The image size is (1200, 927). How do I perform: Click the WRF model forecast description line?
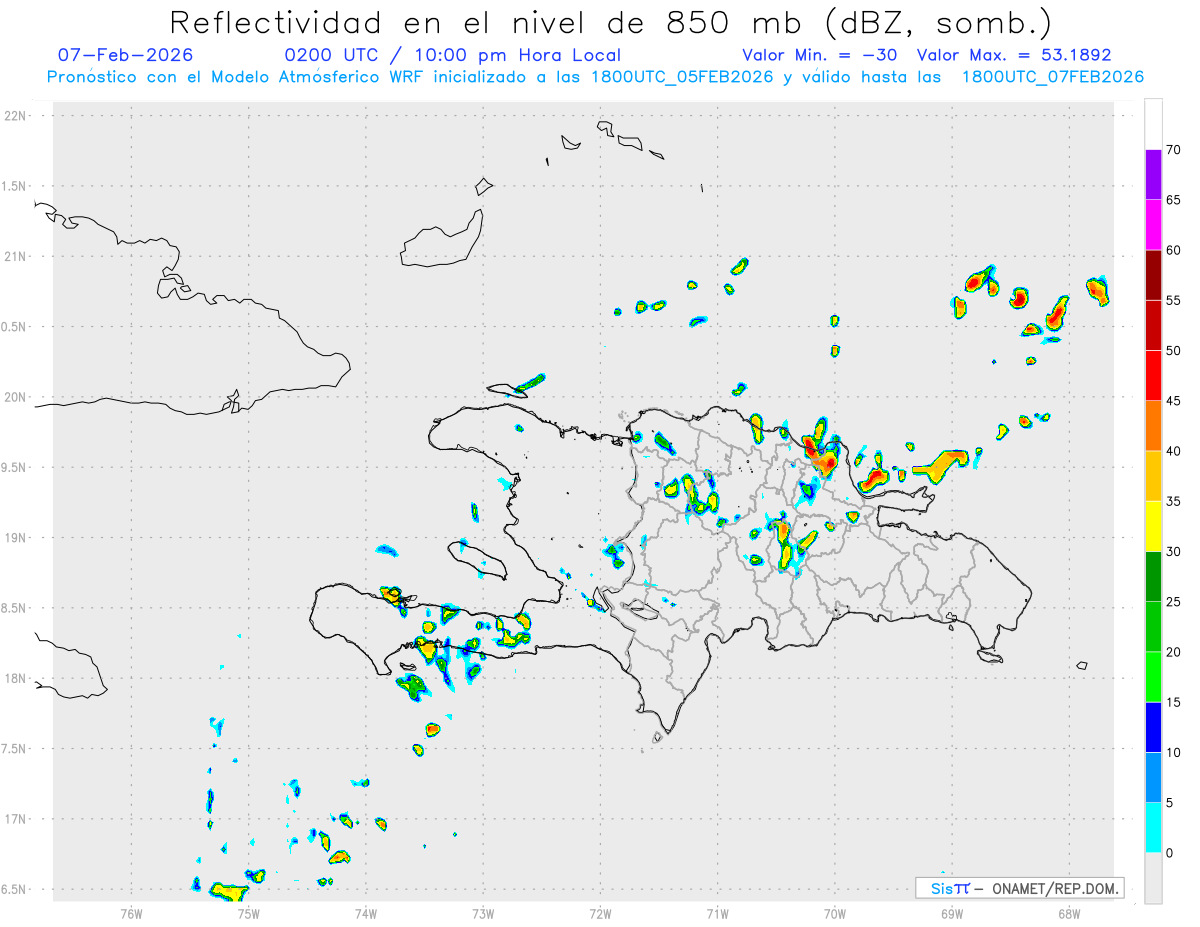click(x=595, y=77)
